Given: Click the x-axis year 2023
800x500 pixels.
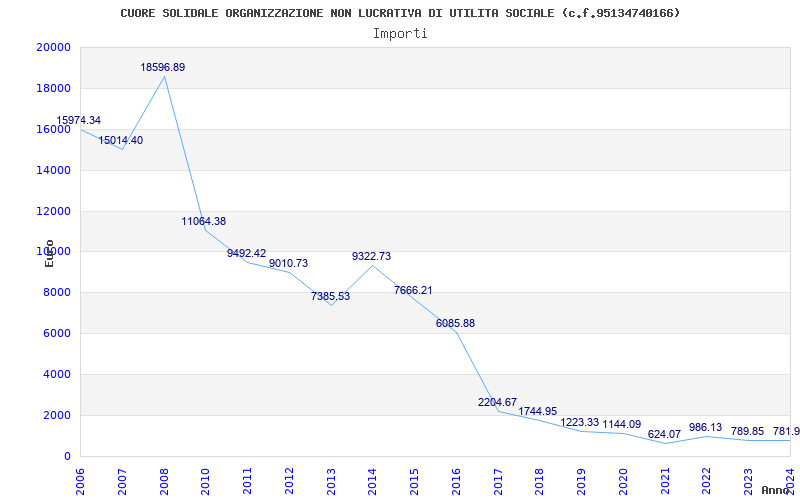Looking at the screenshot, I should point(749,482).
